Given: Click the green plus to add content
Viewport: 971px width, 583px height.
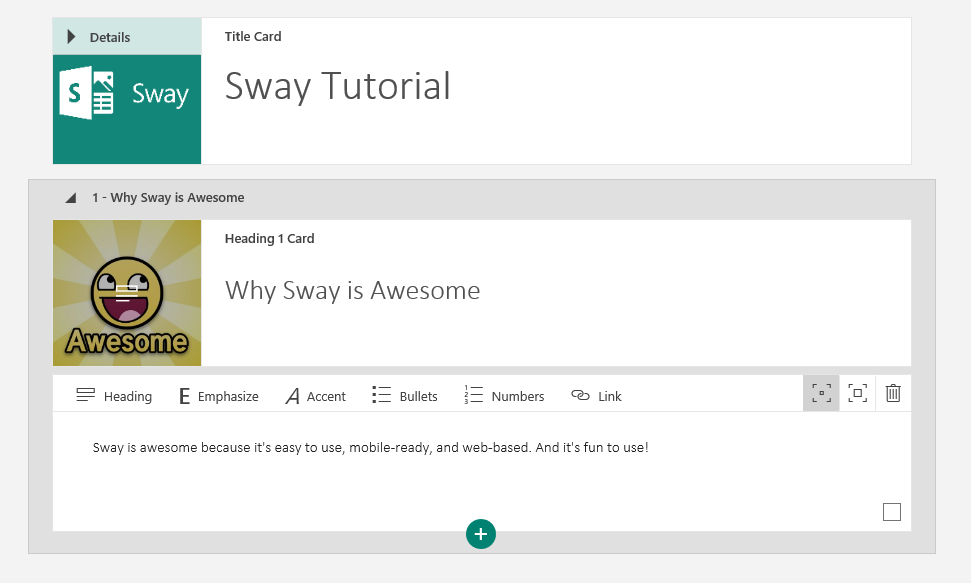Looking at the screenshot, I should pos(481,534).
